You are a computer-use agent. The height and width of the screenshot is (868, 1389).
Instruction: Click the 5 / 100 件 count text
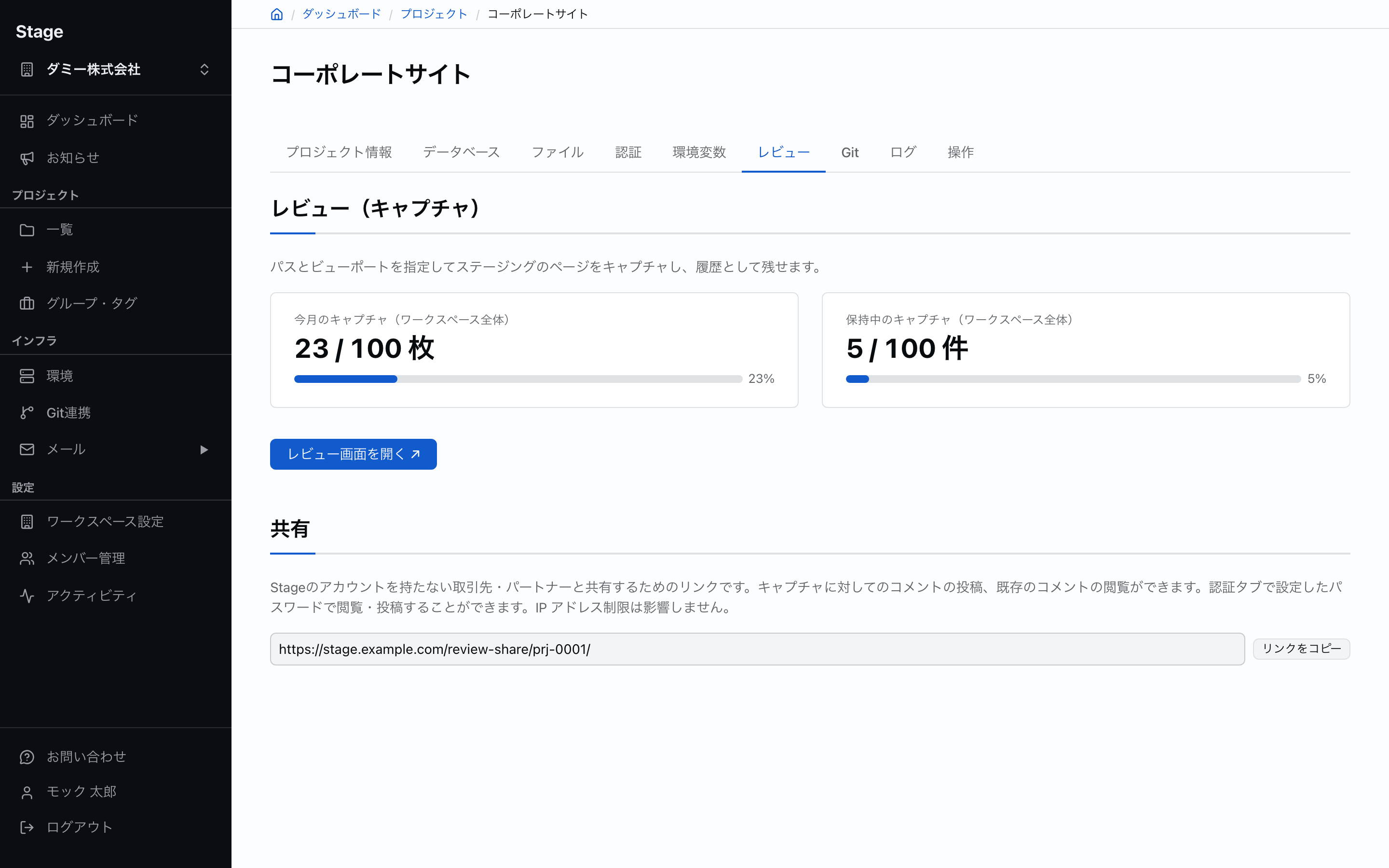click(x=907, y=349)
